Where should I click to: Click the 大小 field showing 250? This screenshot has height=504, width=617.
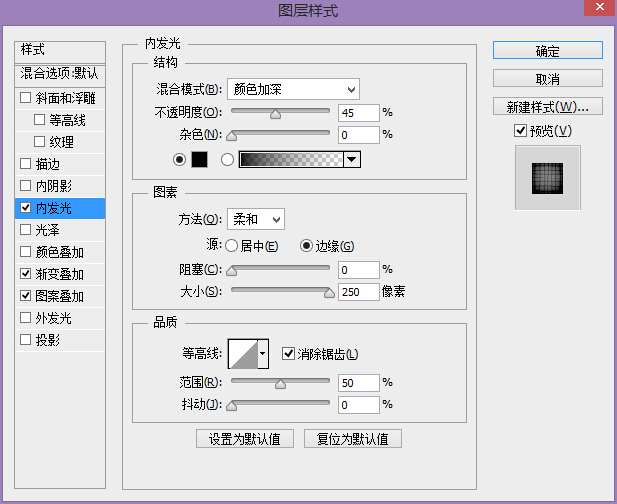tap(359, 292)
